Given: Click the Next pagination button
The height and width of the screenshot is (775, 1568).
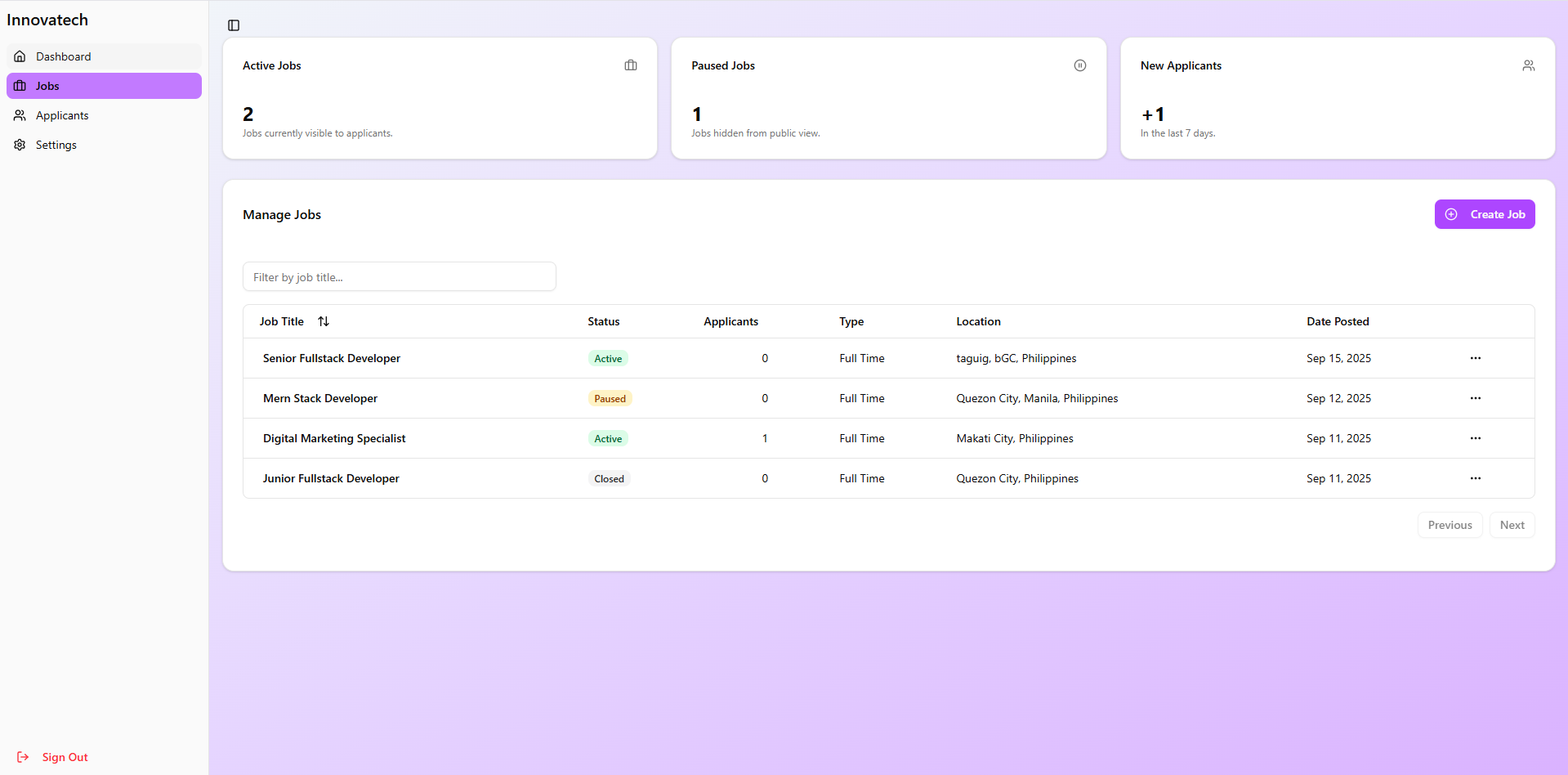Looking at the screenshot, I should (x=1512, y=525).
